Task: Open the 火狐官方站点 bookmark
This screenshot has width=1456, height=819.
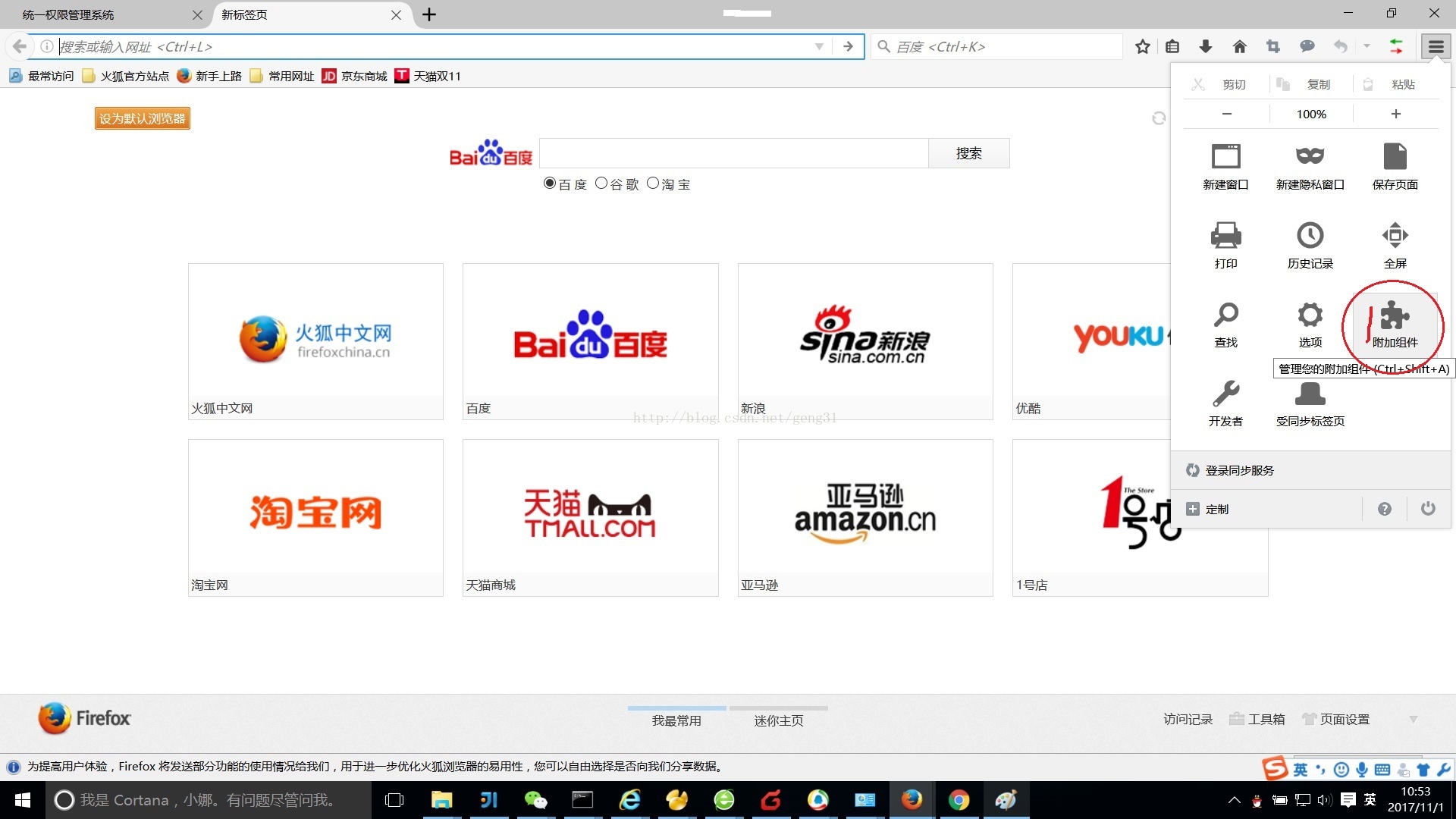Action: 126,76
